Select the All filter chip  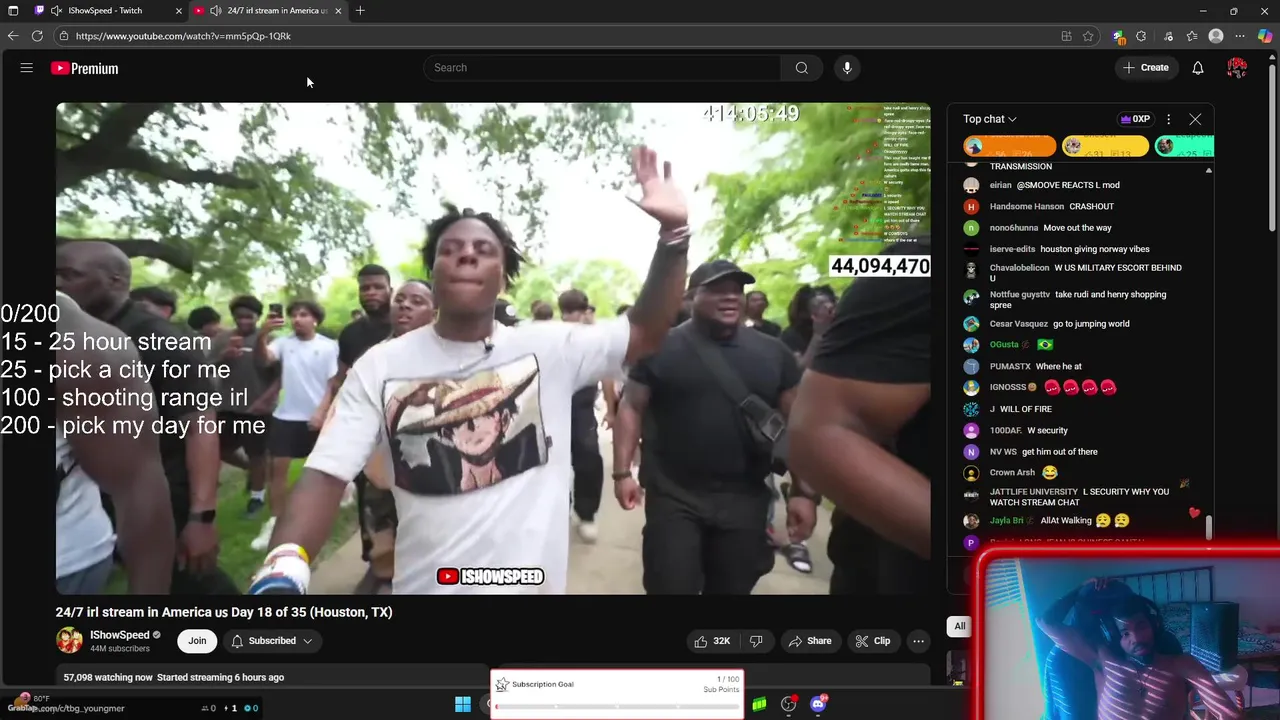960,626
